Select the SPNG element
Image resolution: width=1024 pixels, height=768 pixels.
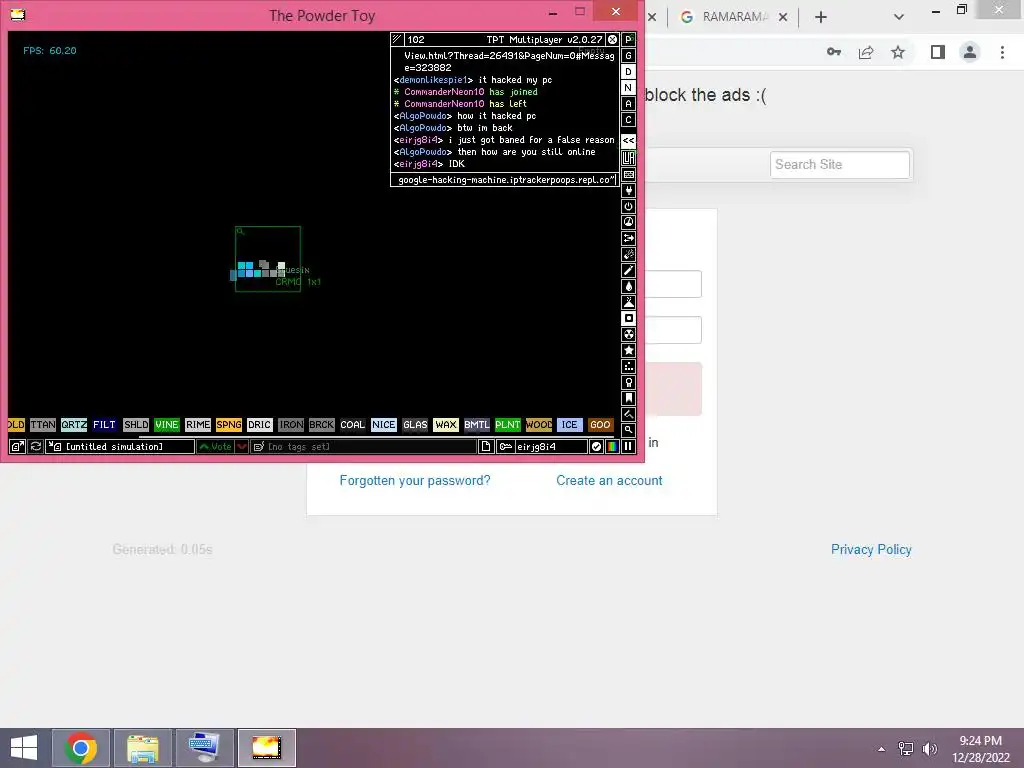229,425
